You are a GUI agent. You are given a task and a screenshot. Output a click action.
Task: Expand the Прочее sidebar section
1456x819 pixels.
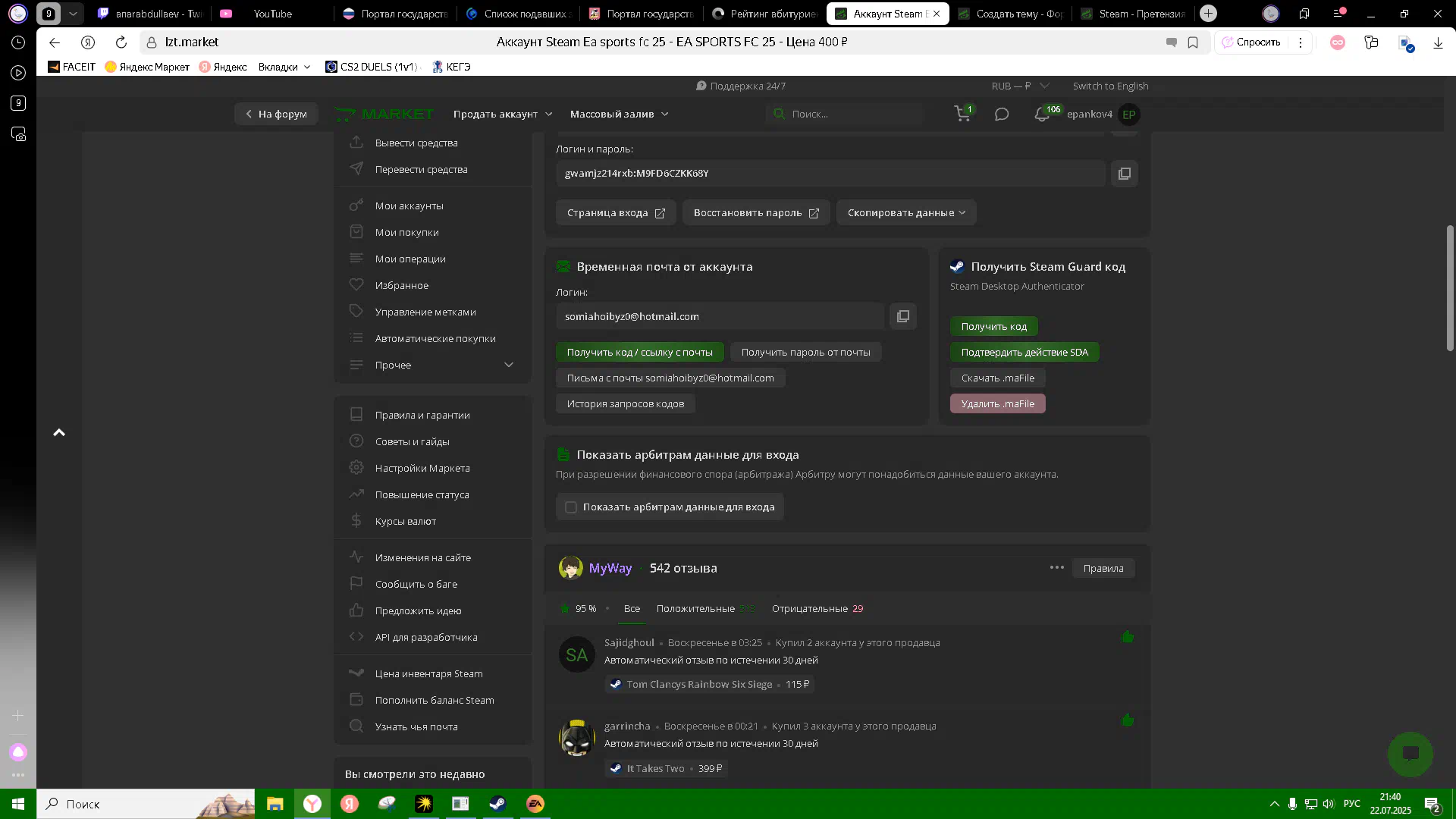point(432,365)
